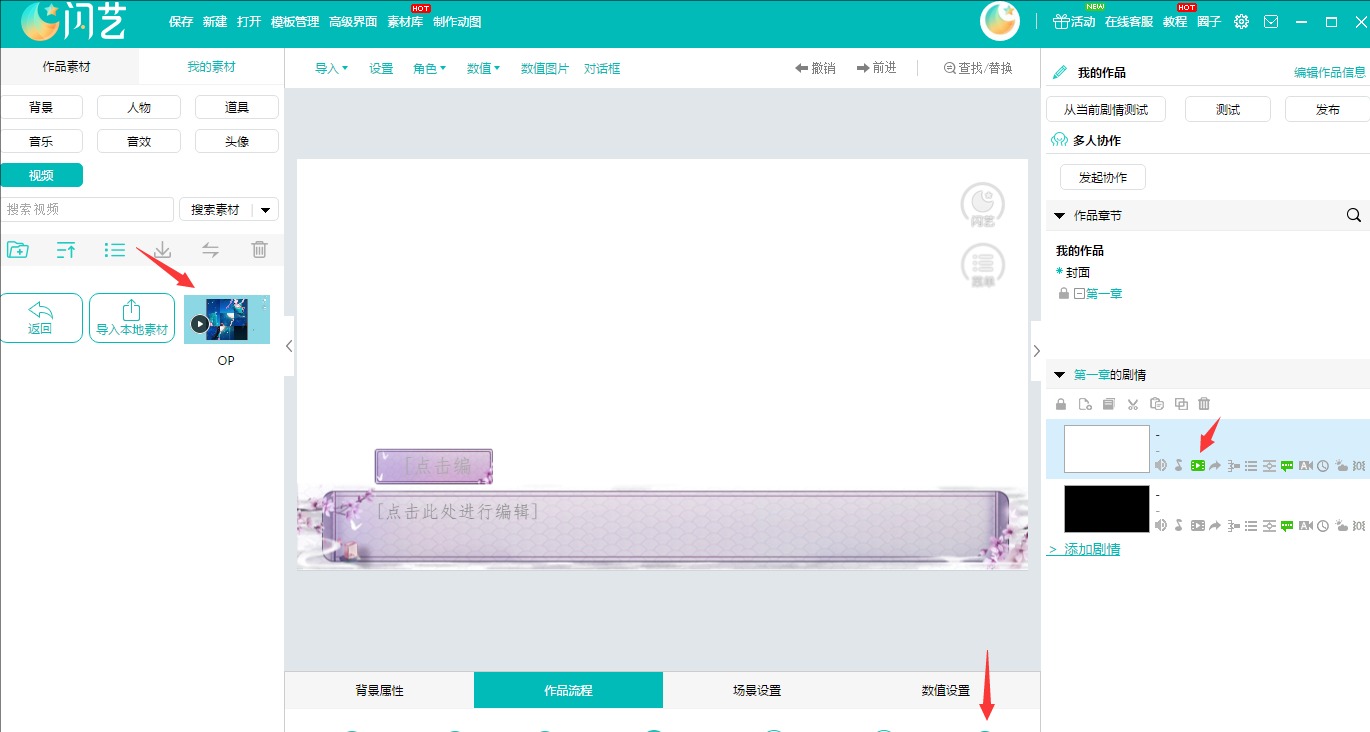
Task: Click the weather cloud icon on first plot
Action: tap(1340, 466)
